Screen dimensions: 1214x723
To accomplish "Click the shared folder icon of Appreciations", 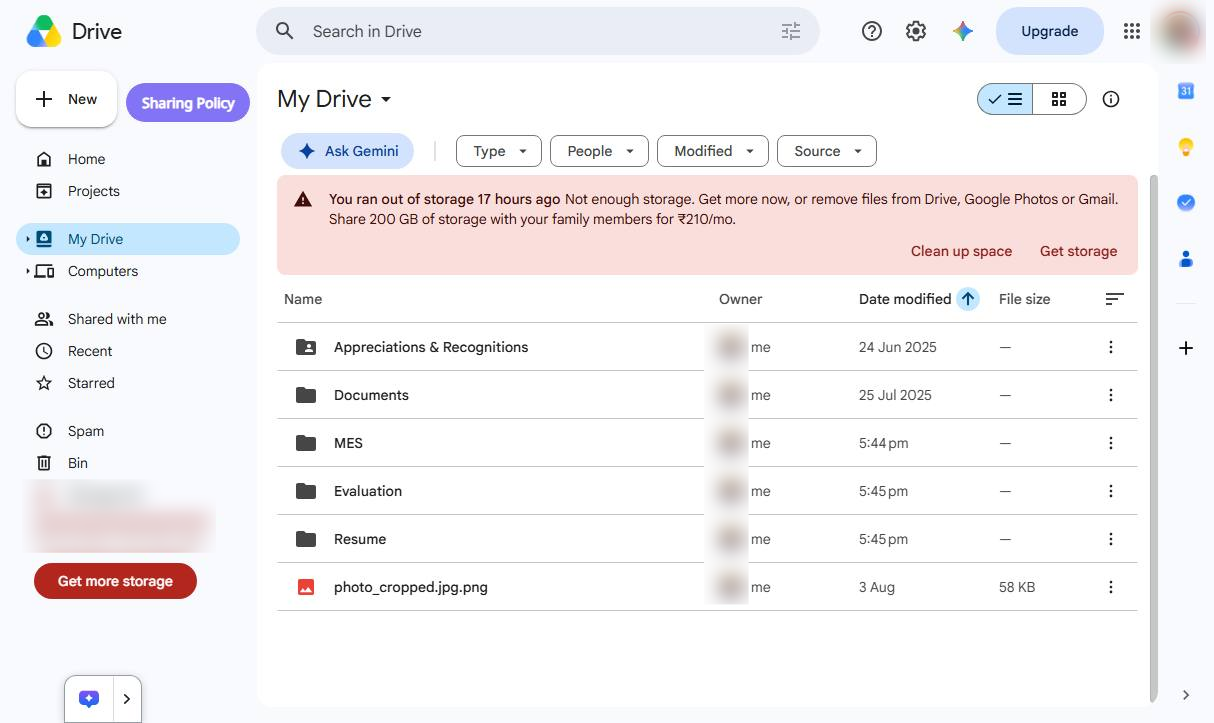I will [x=306, y=347].
